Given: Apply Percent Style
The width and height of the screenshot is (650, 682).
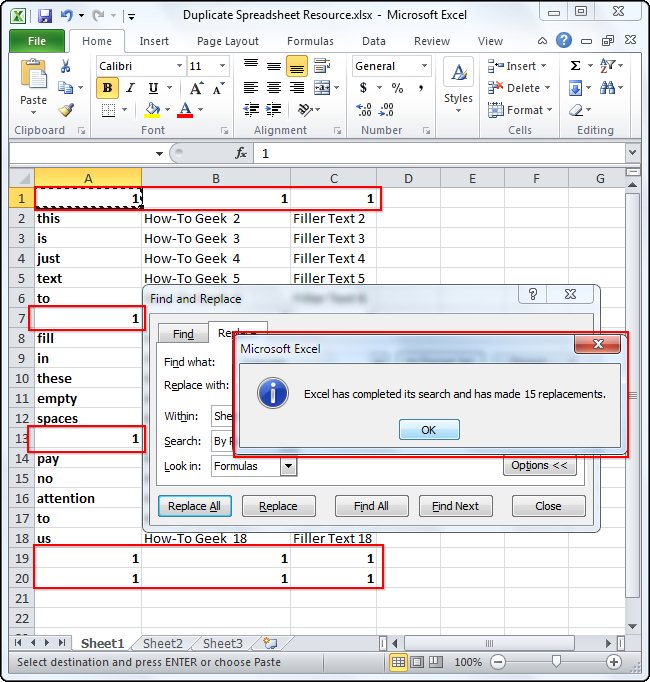Looking at the screenshot, I should [397, 88].
